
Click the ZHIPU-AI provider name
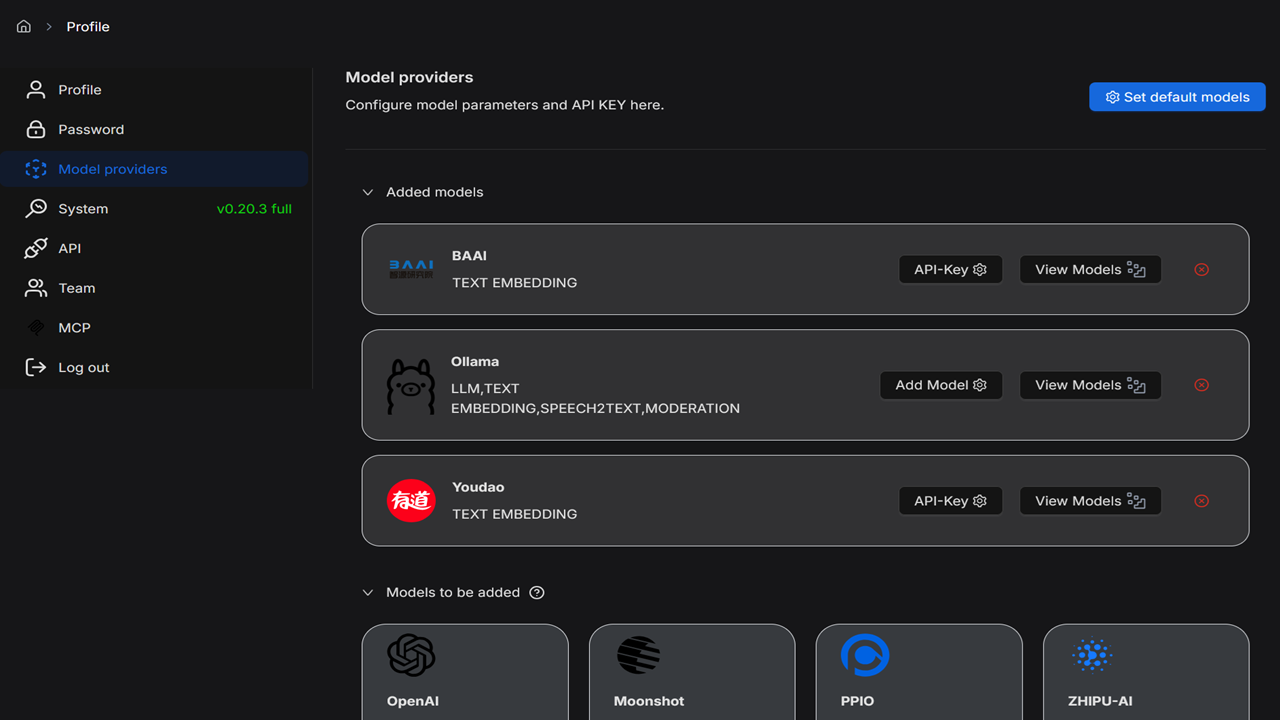pos(1100,701)
